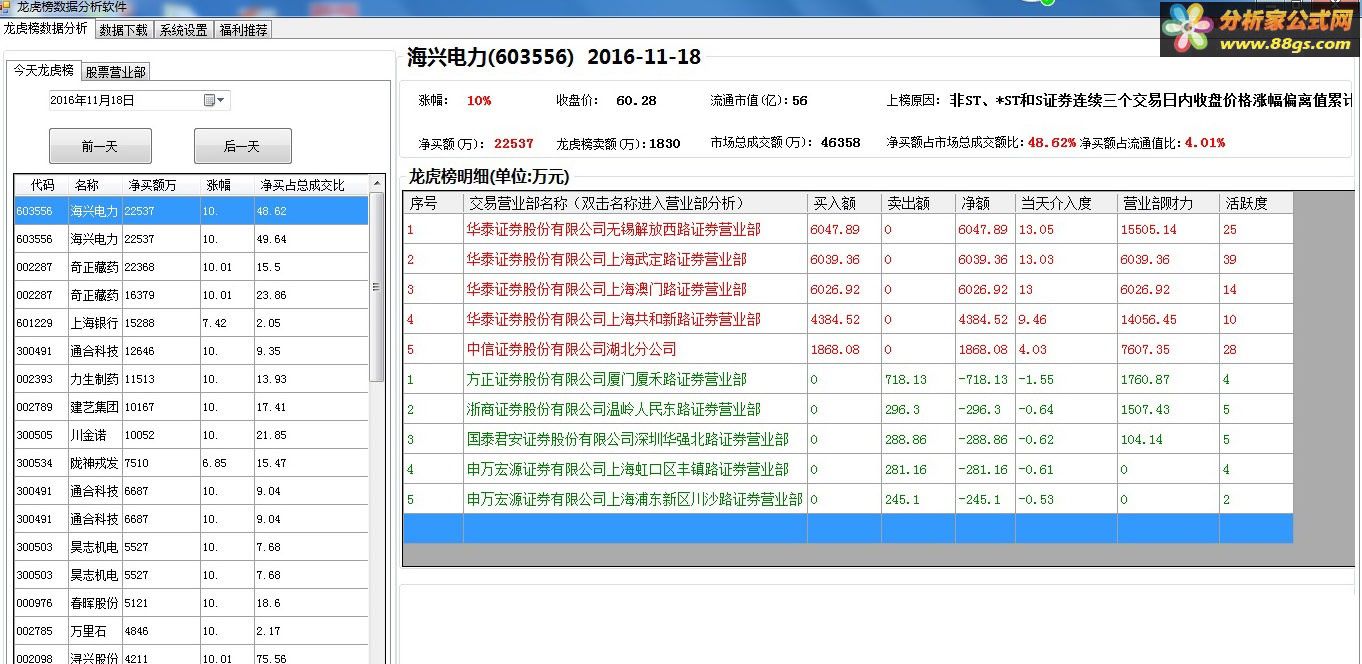The width and height of the screenshot is (1362, 664).
Task: Click stock code 002393 in the list
Action: point(34,379)
